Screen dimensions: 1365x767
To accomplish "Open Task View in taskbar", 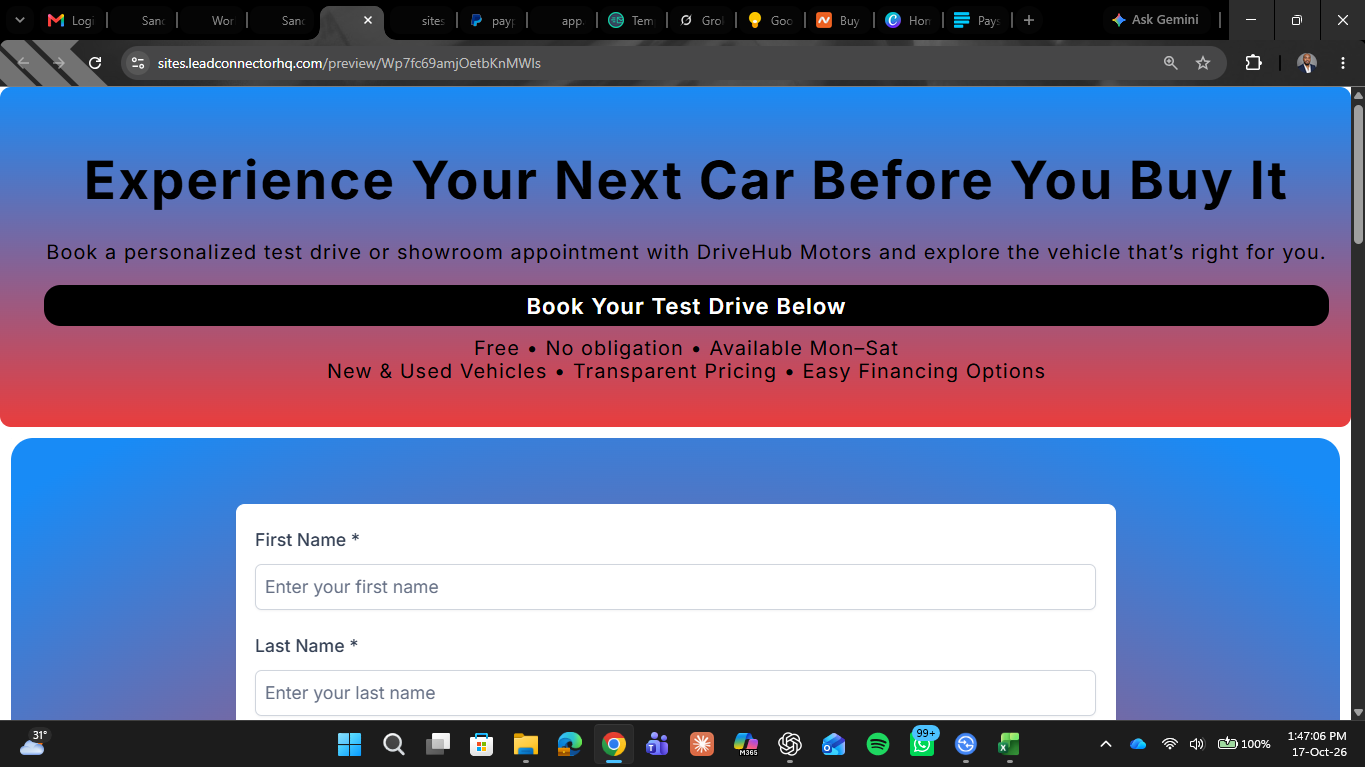I will (x=437, y=744).
